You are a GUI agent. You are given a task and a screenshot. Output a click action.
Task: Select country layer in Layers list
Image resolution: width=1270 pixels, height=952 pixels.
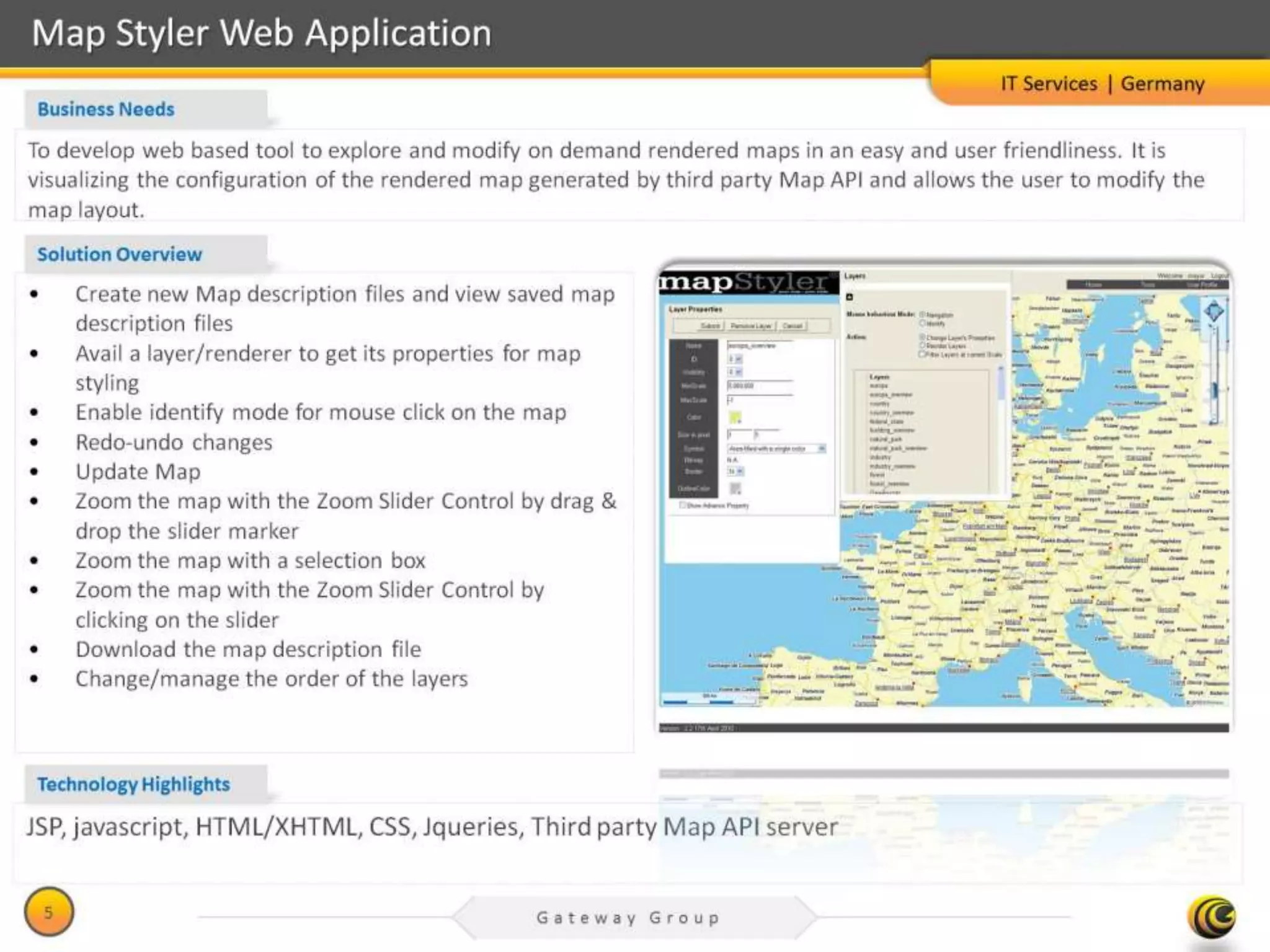pyautogui.click(x=879, y=403)
